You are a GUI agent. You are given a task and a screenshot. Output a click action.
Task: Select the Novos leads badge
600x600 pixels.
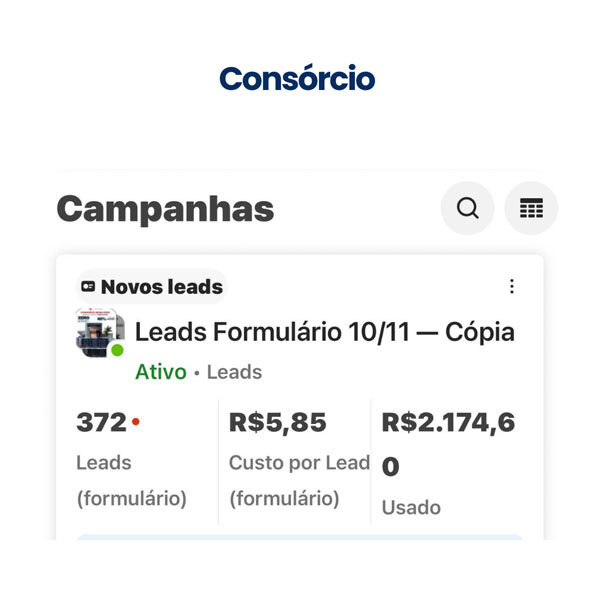[x=152, y=287]
